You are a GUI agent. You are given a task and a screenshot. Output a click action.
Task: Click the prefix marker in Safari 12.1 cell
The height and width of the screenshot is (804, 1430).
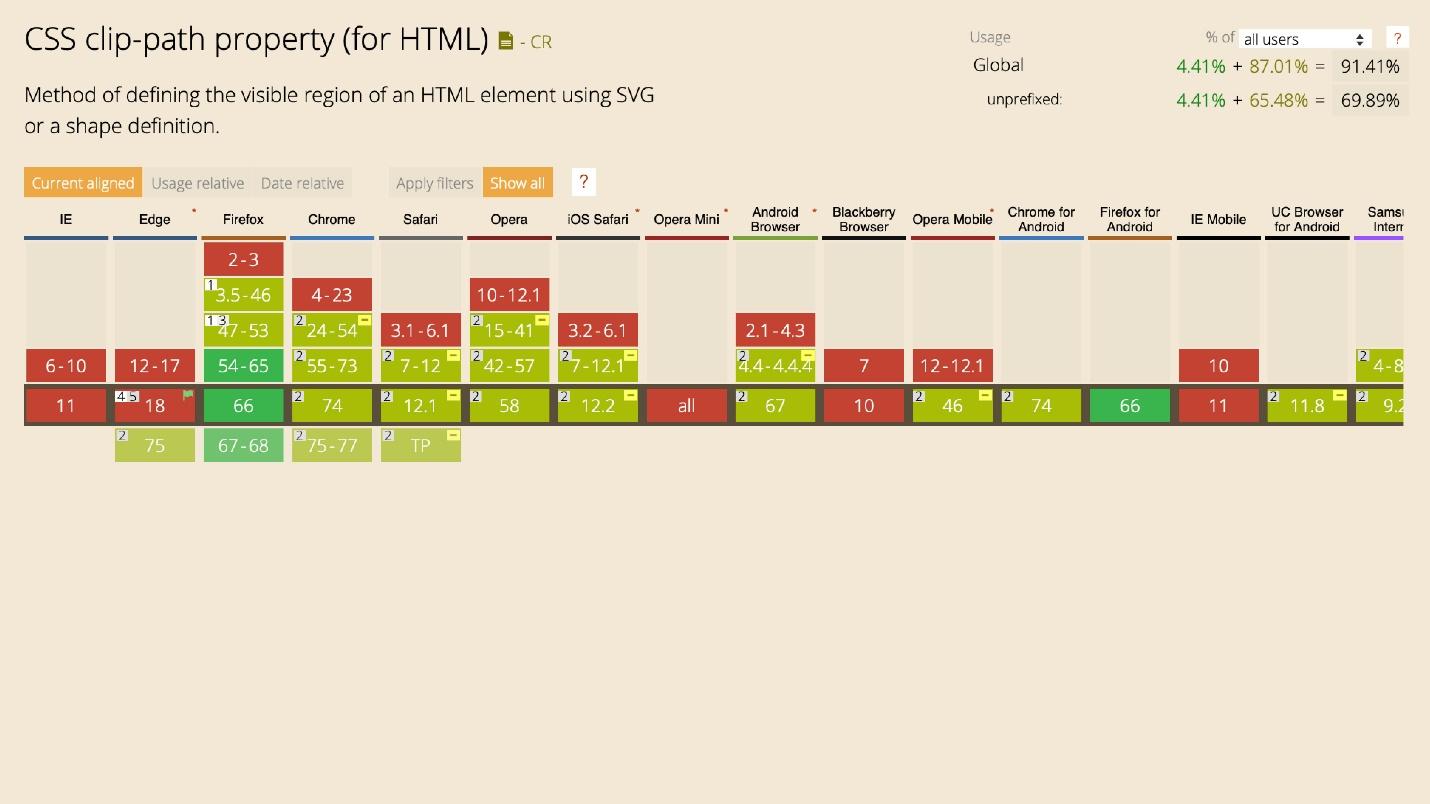[453, 396]
